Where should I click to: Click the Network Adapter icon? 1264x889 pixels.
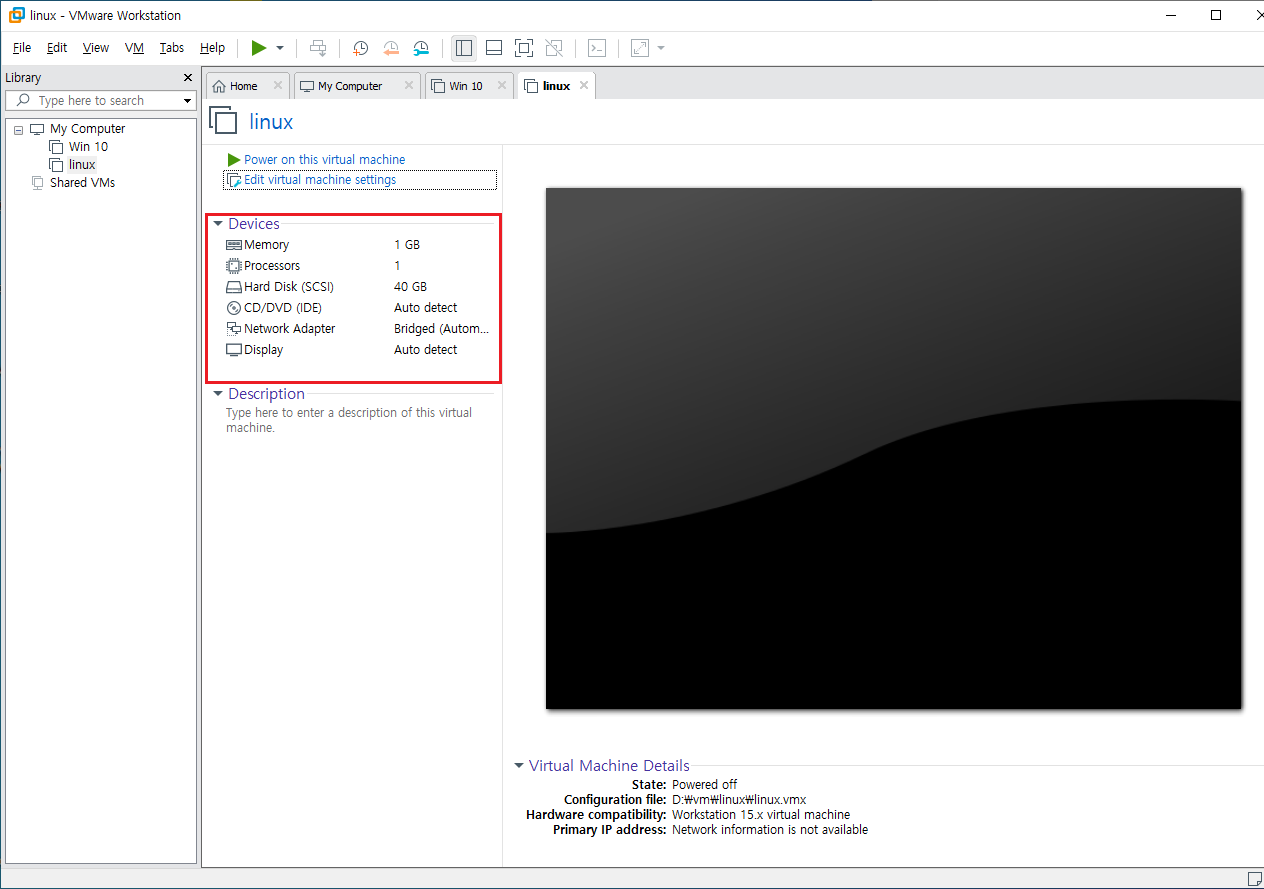(x=234, y=329)
